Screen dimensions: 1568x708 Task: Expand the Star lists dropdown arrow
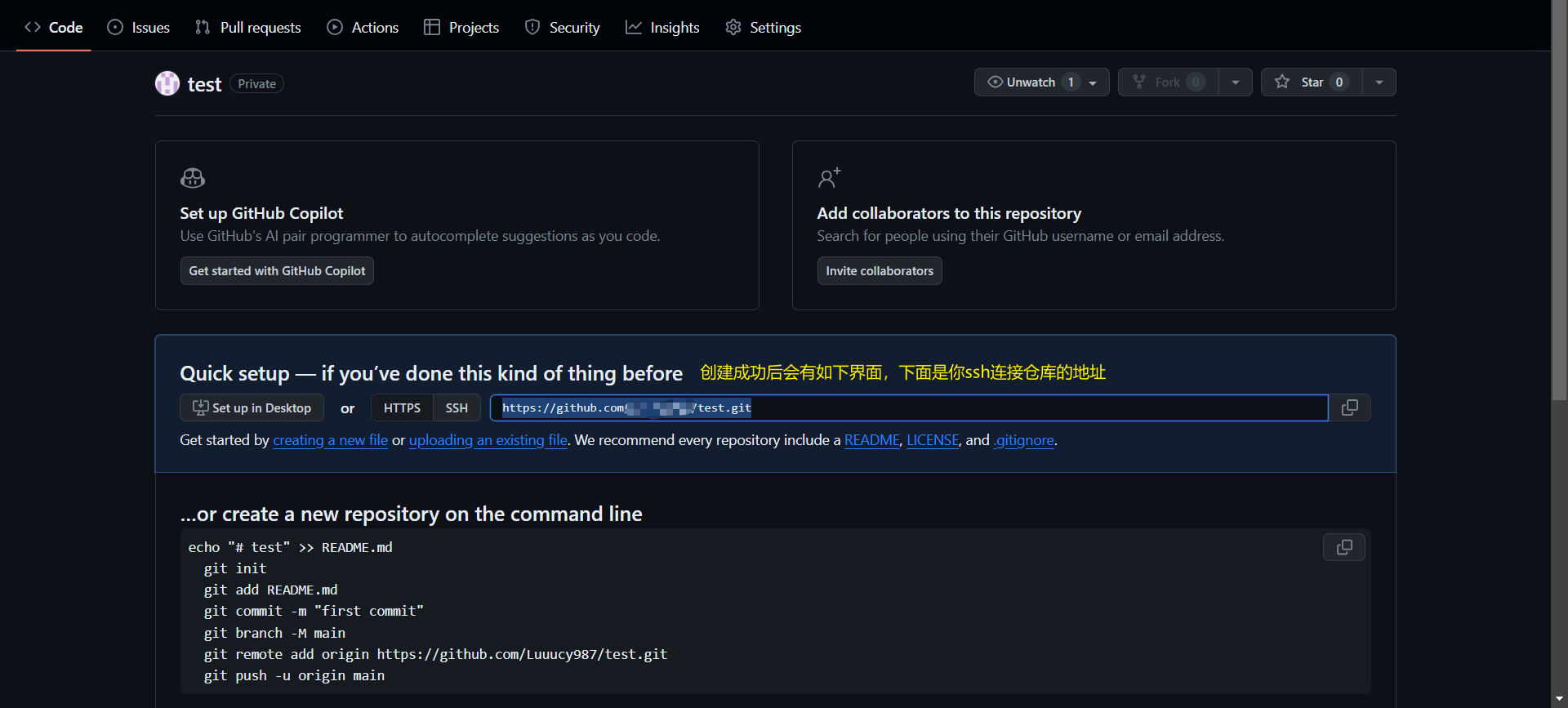[1379, 82]
